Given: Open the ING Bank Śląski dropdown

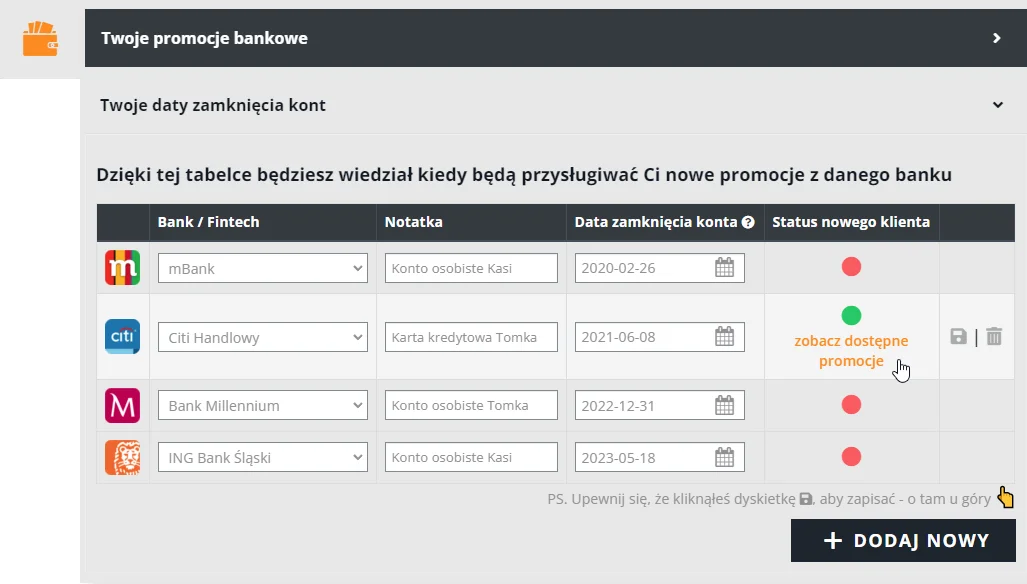Looking at the screenshot, I should pos(262,457).
